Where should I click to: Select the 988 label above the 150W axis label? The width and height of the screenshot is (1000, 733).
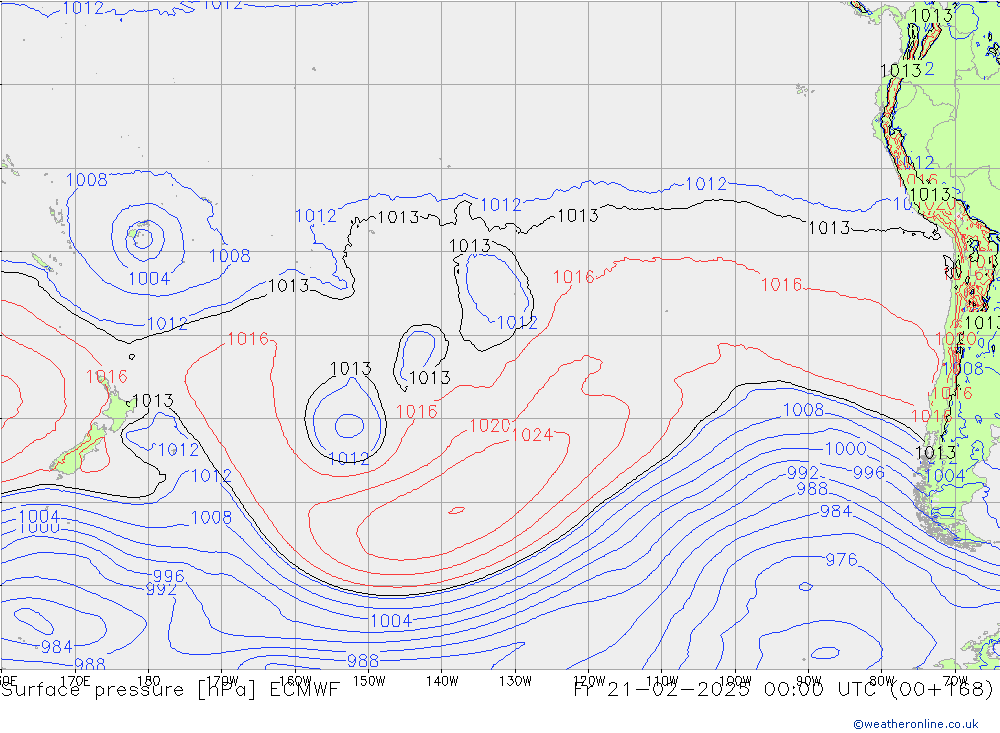click(x=363, y=661)
